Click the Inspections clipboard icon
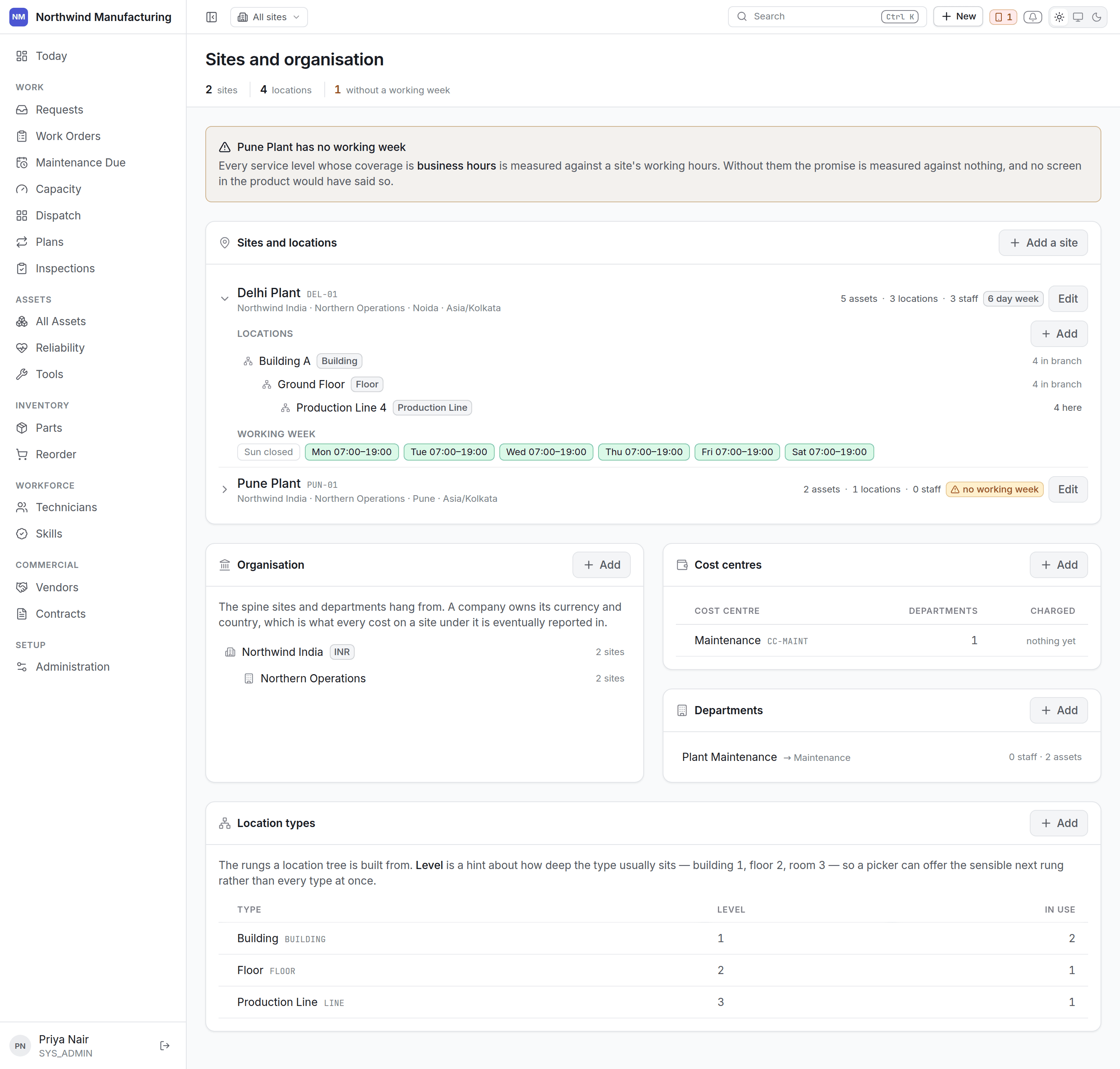 (x=22, y=268)
